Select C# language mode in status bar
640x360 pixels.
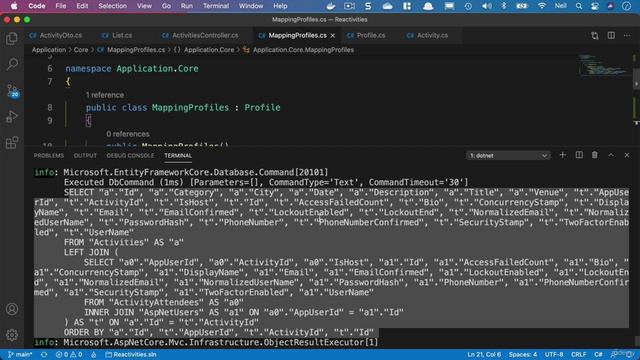click(598, 354)
